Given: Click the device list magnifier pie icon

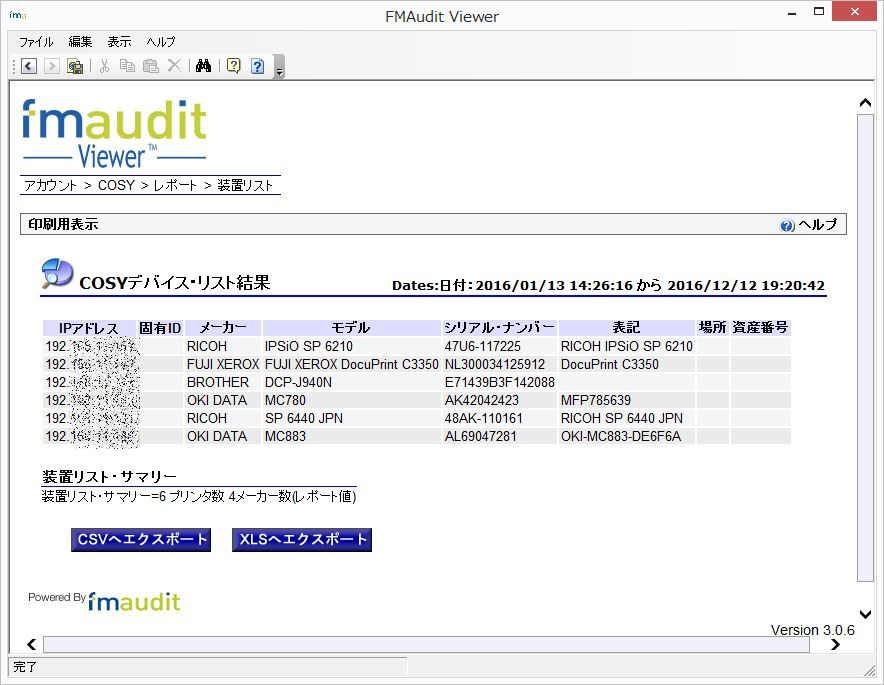Looking at the screenshot, I should point(58,273).
